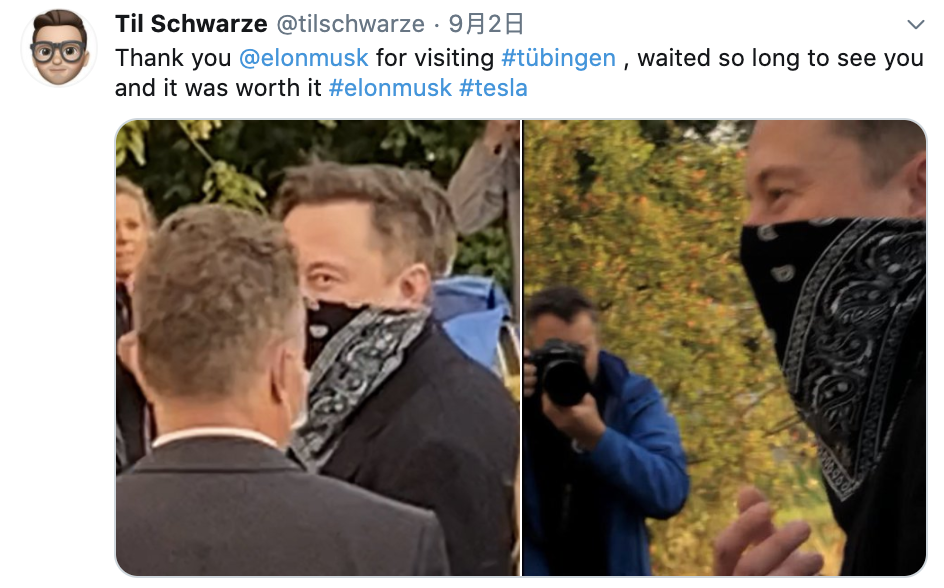This screenshot has height=588, width=944.
Task: Click the Til Schwarze display name
Action: click(191, 24)
